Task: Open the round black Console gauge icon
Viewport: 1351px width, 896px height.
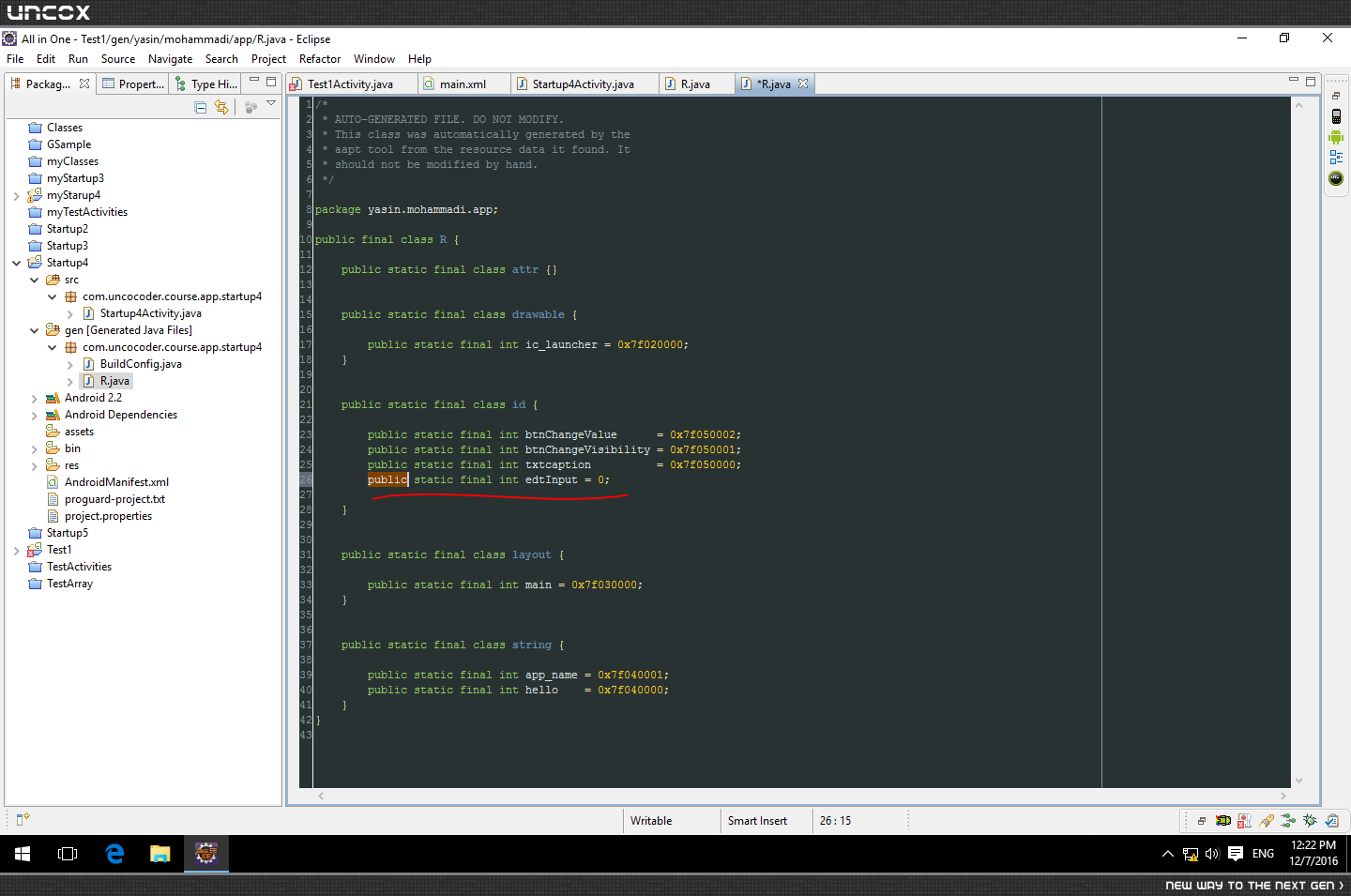Action: point(1336,178)
